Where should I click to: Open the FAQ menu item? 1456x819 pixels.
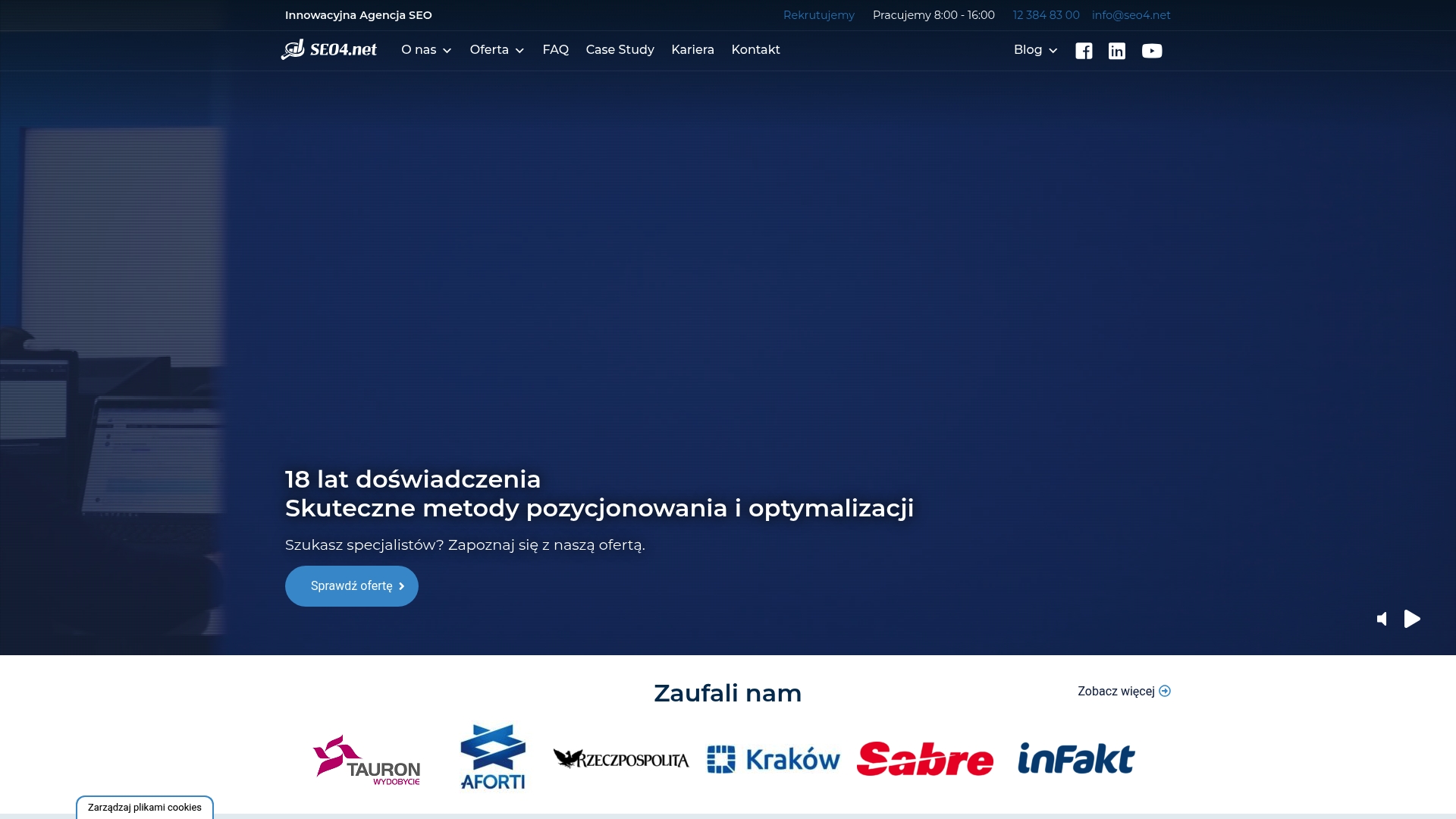555,50
